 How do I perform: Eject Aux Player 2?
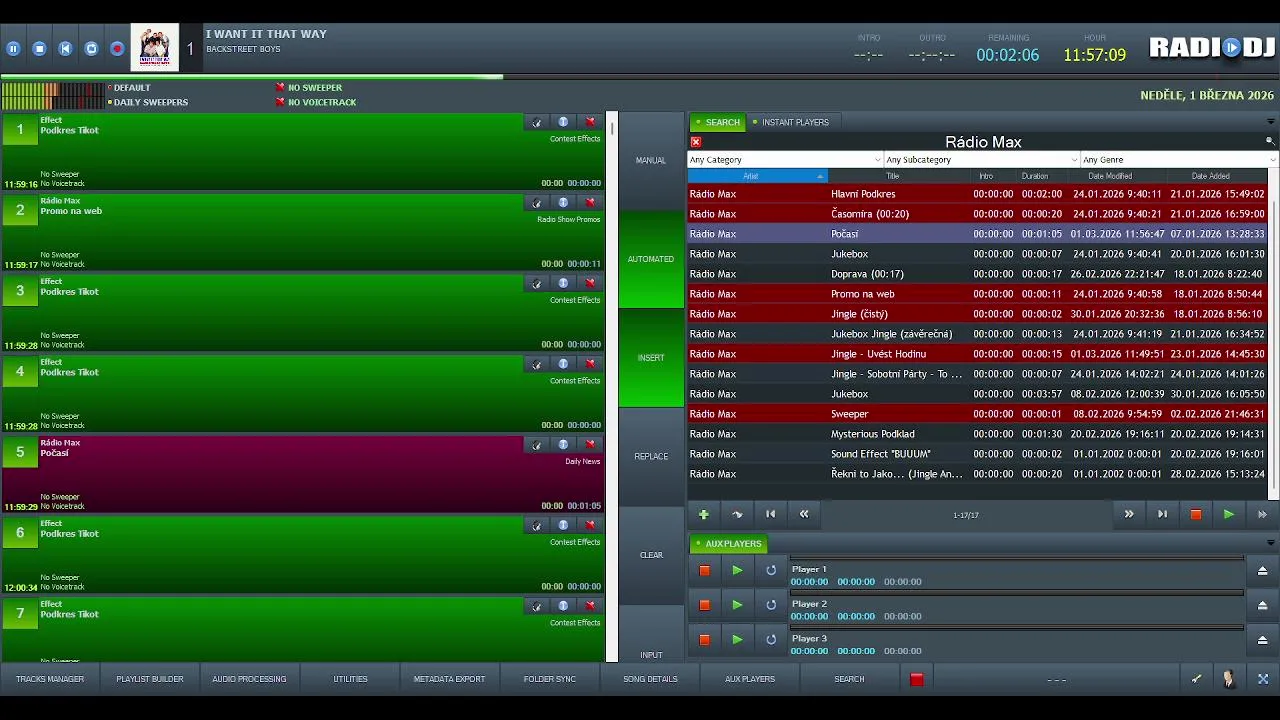click(x=1262, y=605)
